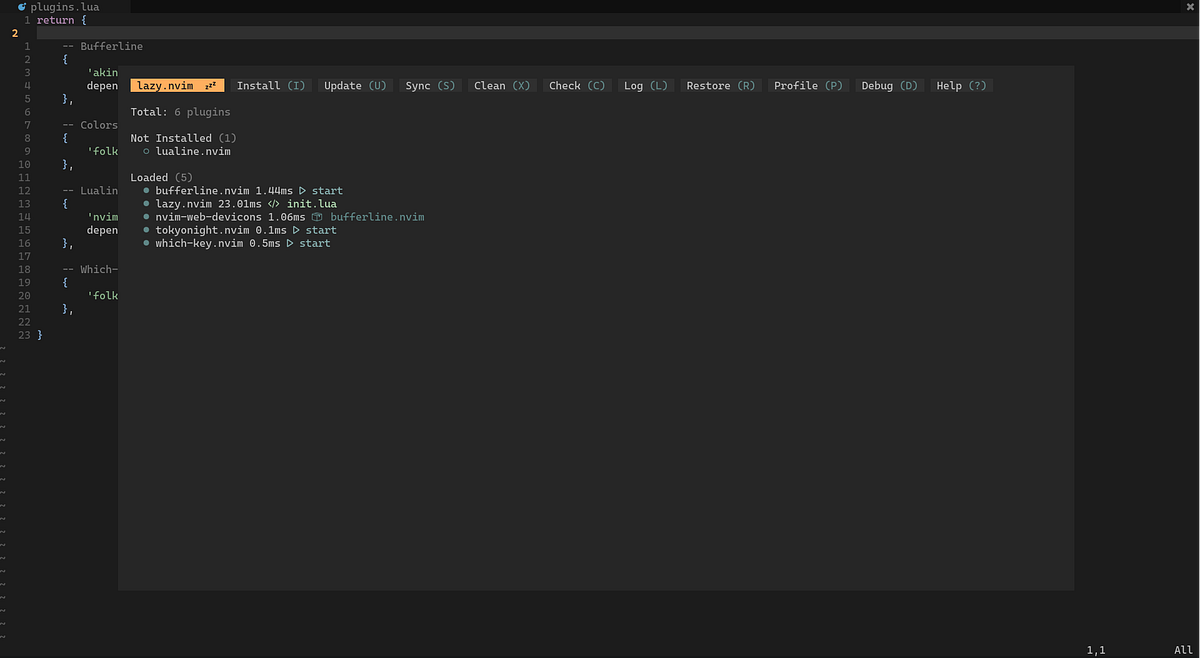
Task: Click line number 23 in the editor gutter
Action: pyautogui.click(x=23, y=335)
